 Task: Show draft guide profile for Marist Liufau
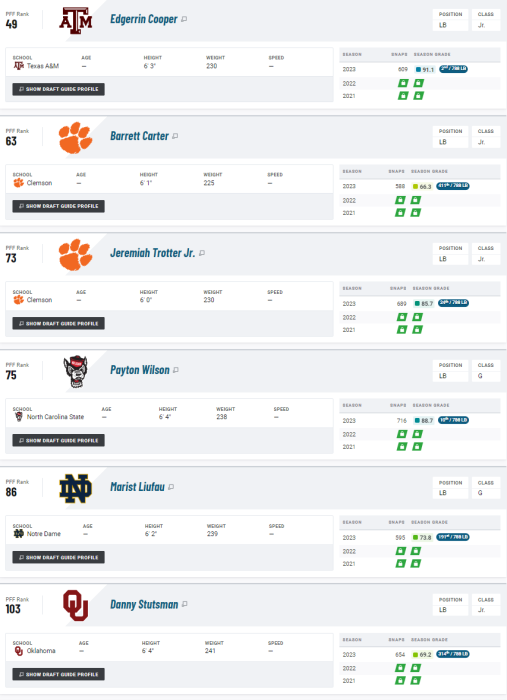58,557
